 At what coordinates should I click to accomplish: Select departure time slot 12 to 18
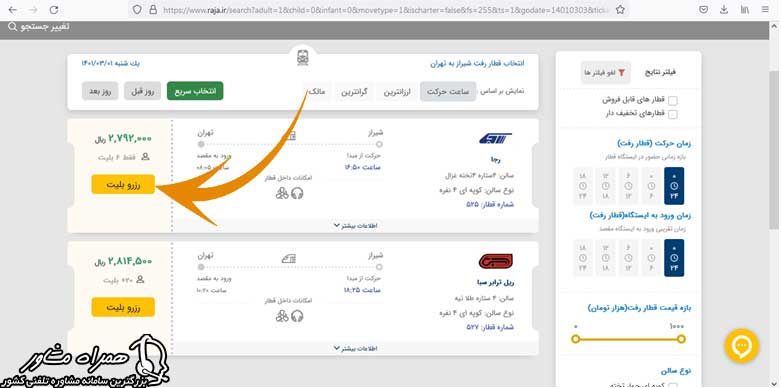pyautogui.click(x=605, y=185)
